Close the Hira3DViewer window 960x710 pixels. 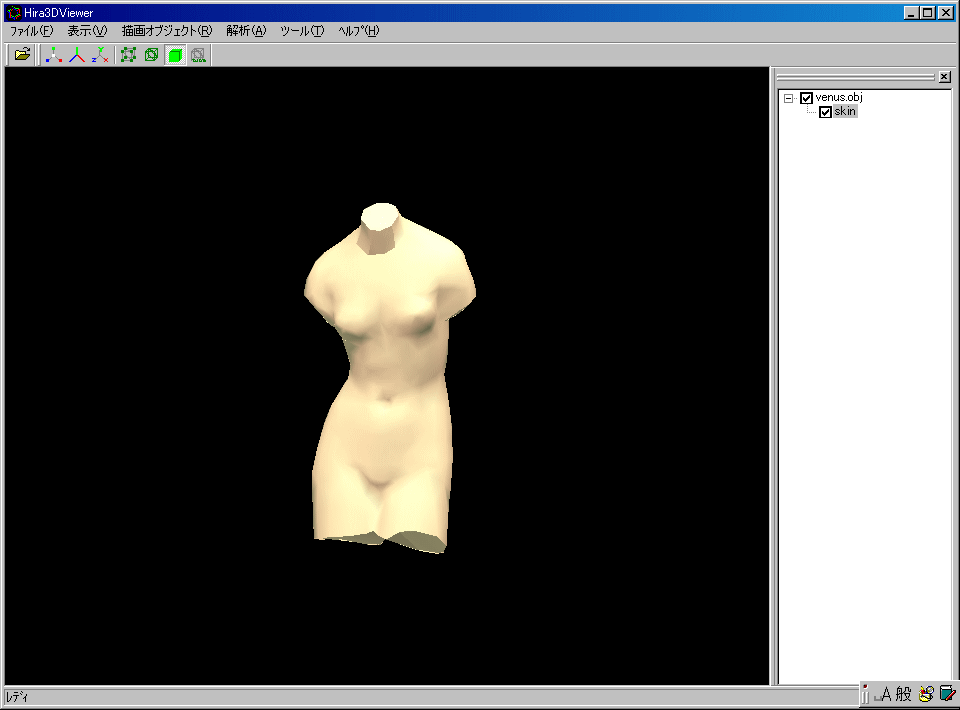click(x=947, y=12)
